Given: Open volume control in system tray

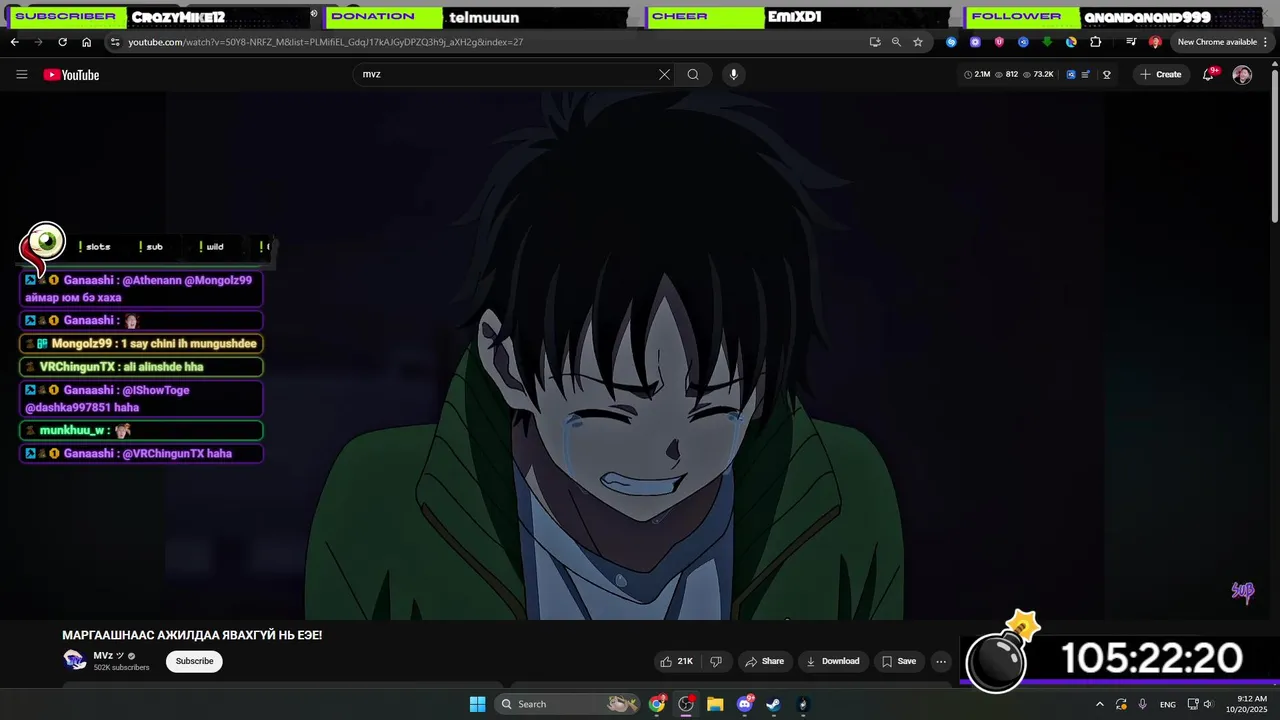Looking at the screenshot, I should click(1208, 704).
